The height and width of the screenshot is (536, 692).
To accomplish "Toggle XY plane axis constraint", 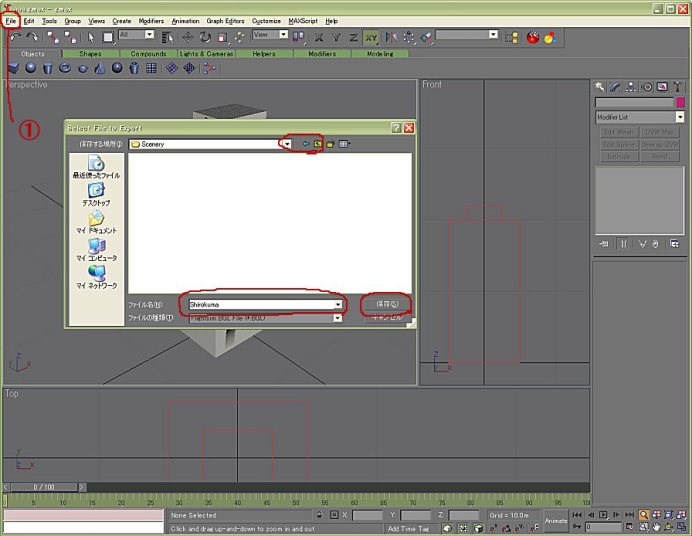I will point(371,38).
